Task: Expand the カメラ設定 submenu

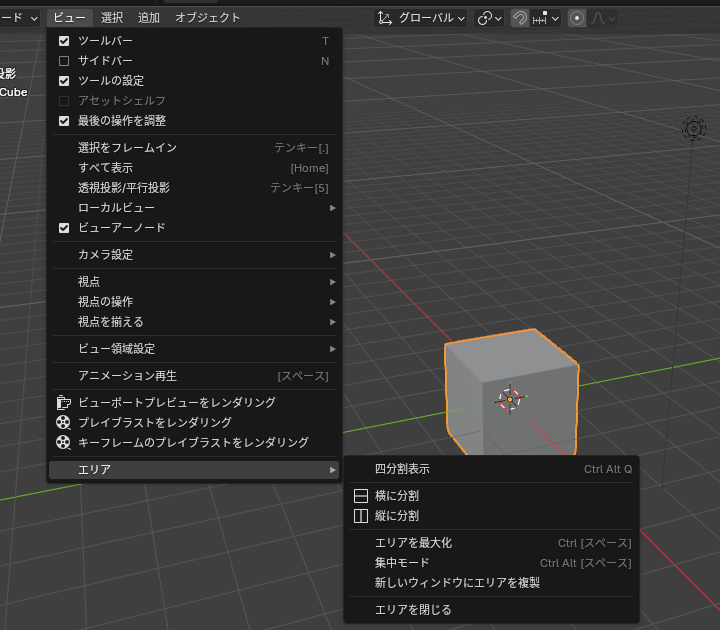Action: 194,255
